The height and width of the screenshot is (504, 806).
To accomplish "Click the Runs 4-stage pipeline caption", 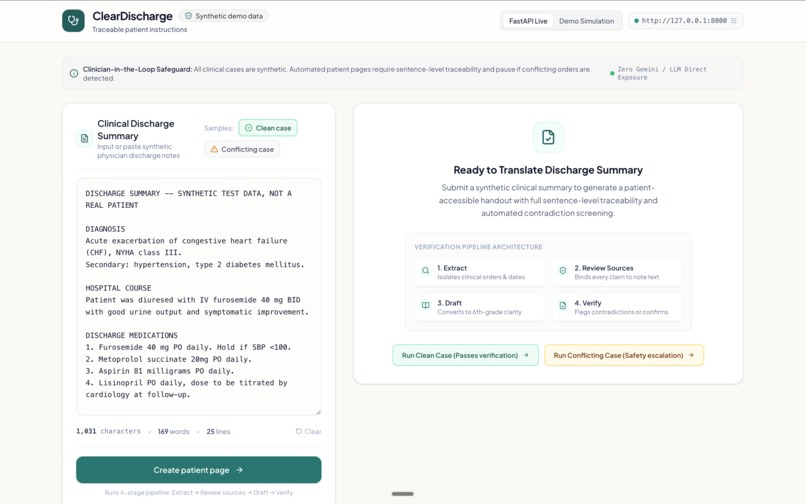I will click(198, 493).
